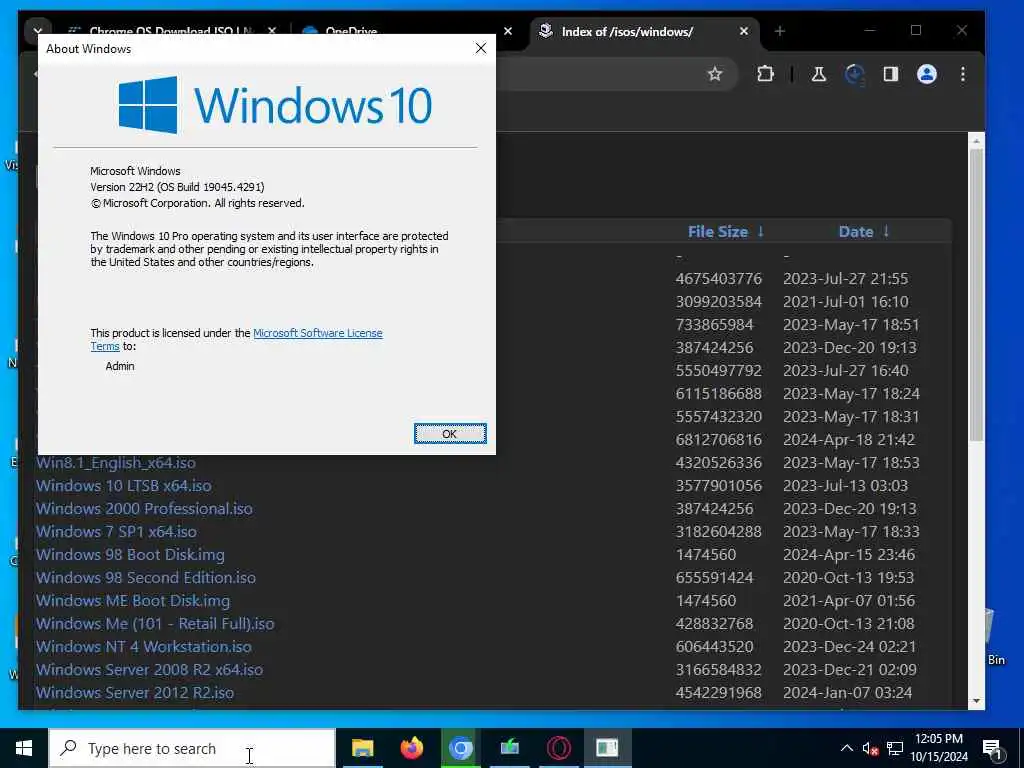The height and width of the screenshot is (768, 1024).
Task: Click OK in About Windows dialog
Action: tap(450, 434)
